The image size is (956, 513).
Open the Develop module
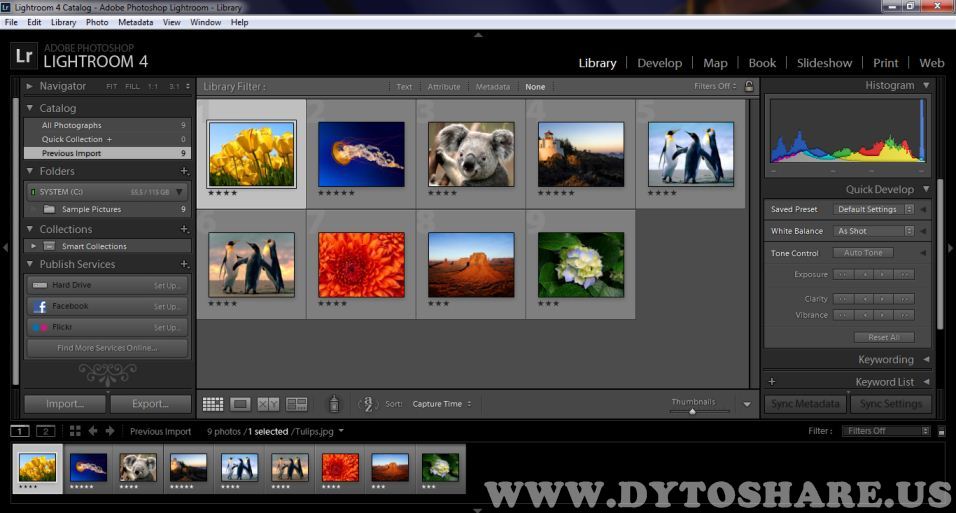coord(660,63)
